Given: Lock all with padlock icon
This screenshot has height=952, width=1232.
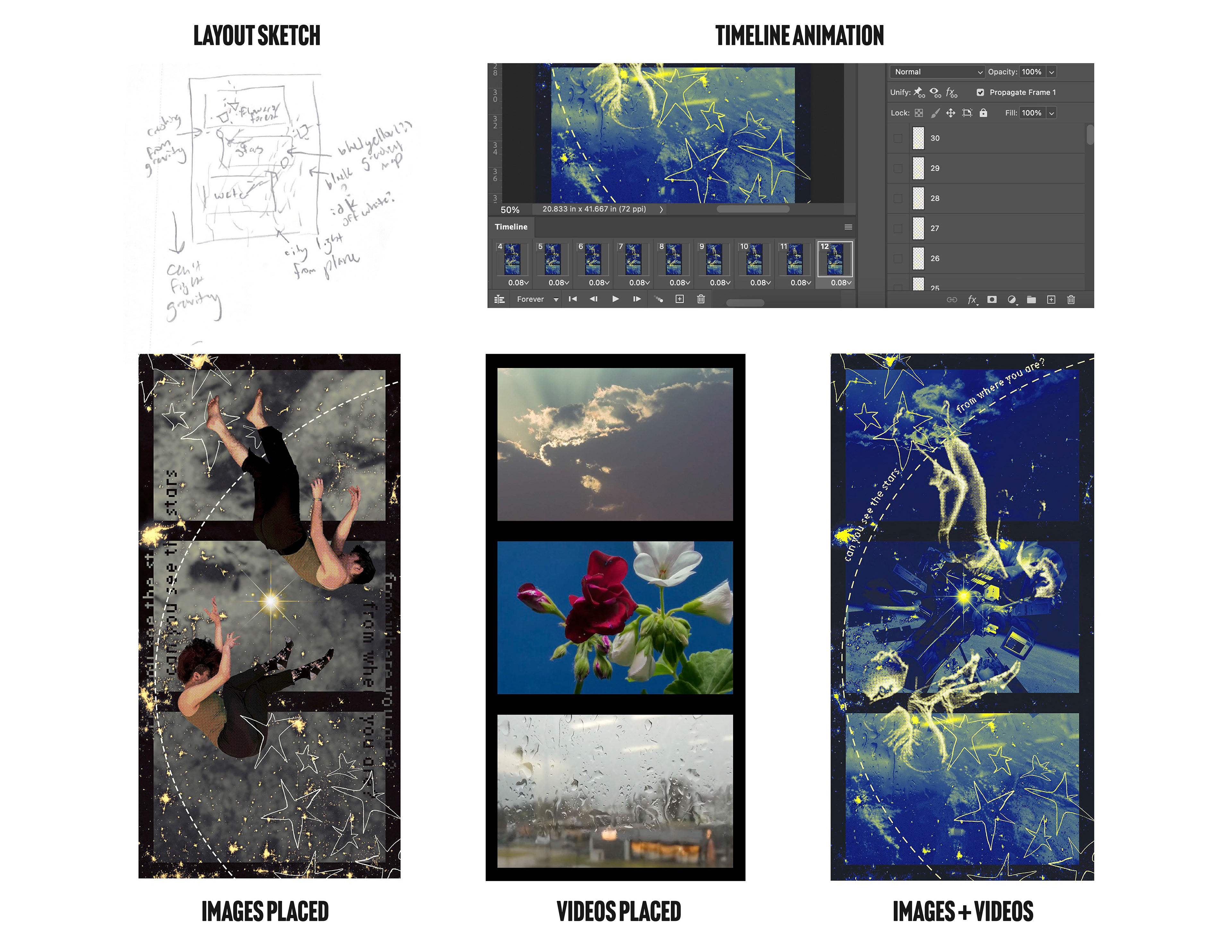Looking at the screenshot, I should (983, 113).
